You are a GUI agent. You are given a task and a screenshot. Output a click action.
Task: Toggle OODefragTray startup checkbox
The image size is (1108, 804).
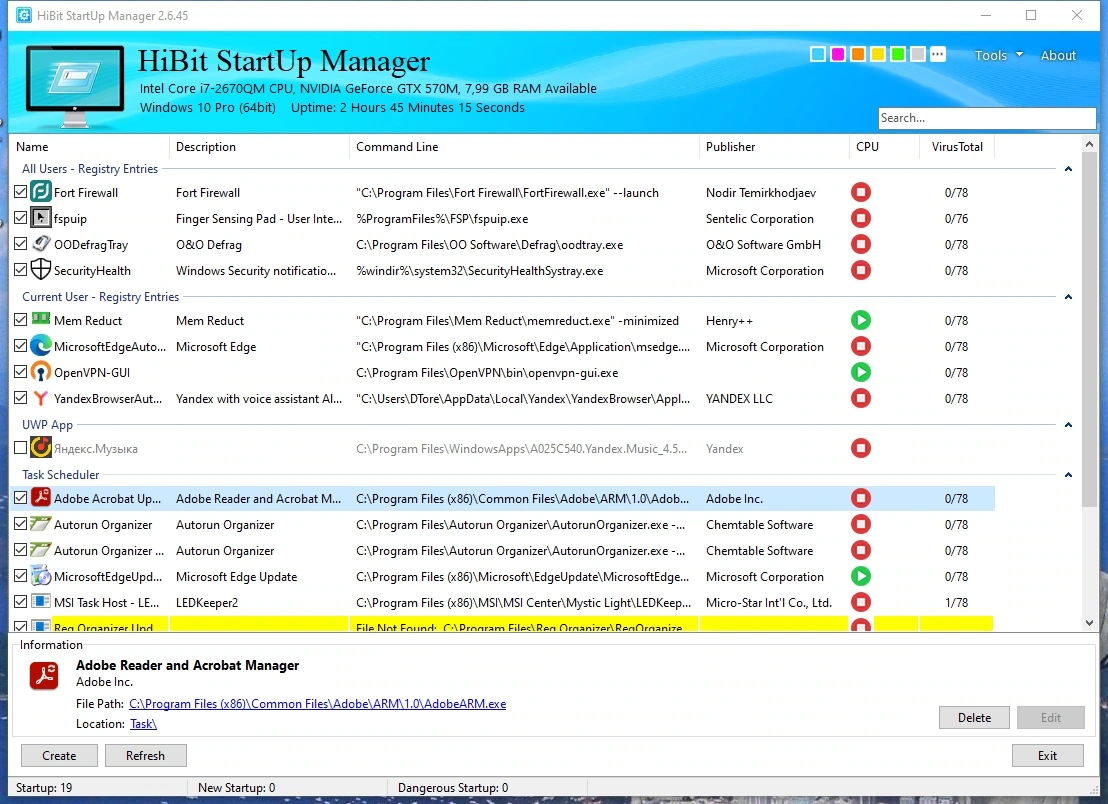pos(20,244)
